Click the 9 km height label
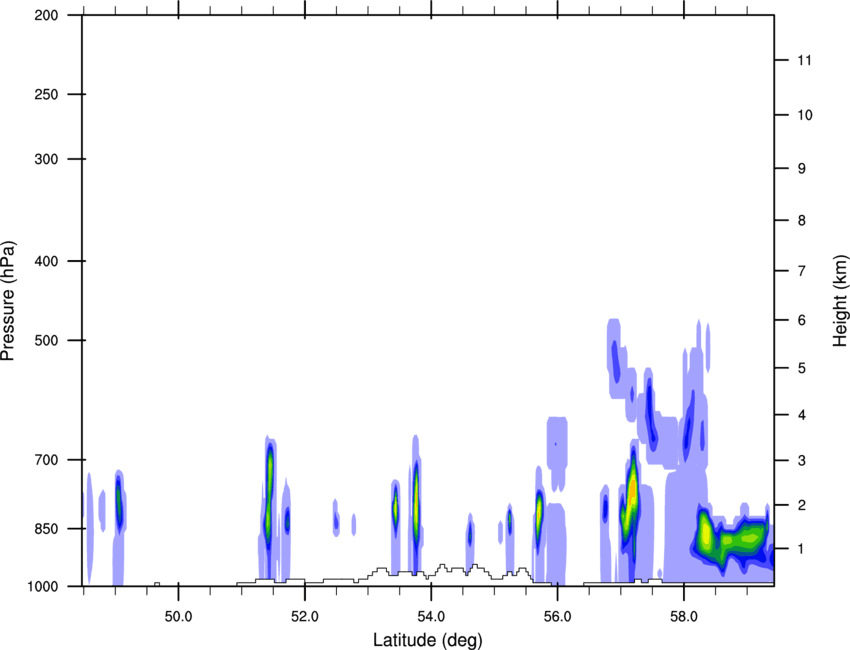Screen dimensions: 850x650 pos(802,169)
